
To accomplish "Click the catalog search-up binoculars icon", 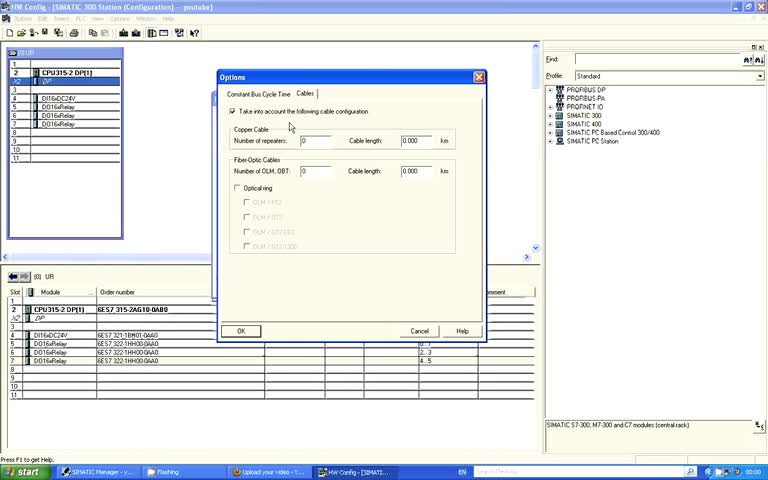I will point(747,60).
